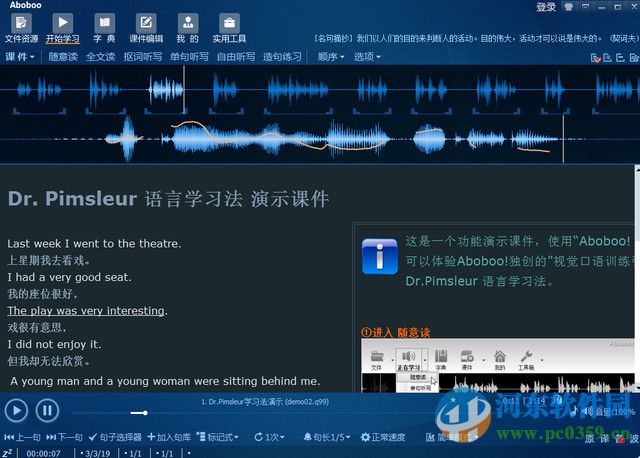Screen dimensions: 640x458
Task: Click the round Play button
Action: click(x=16, y=410)
